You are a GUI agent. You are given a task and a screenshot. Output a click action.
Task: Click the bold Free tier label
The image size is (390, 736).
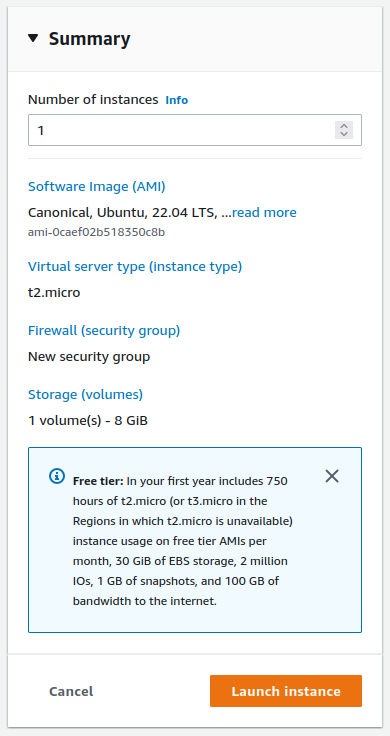pos(98,482)
